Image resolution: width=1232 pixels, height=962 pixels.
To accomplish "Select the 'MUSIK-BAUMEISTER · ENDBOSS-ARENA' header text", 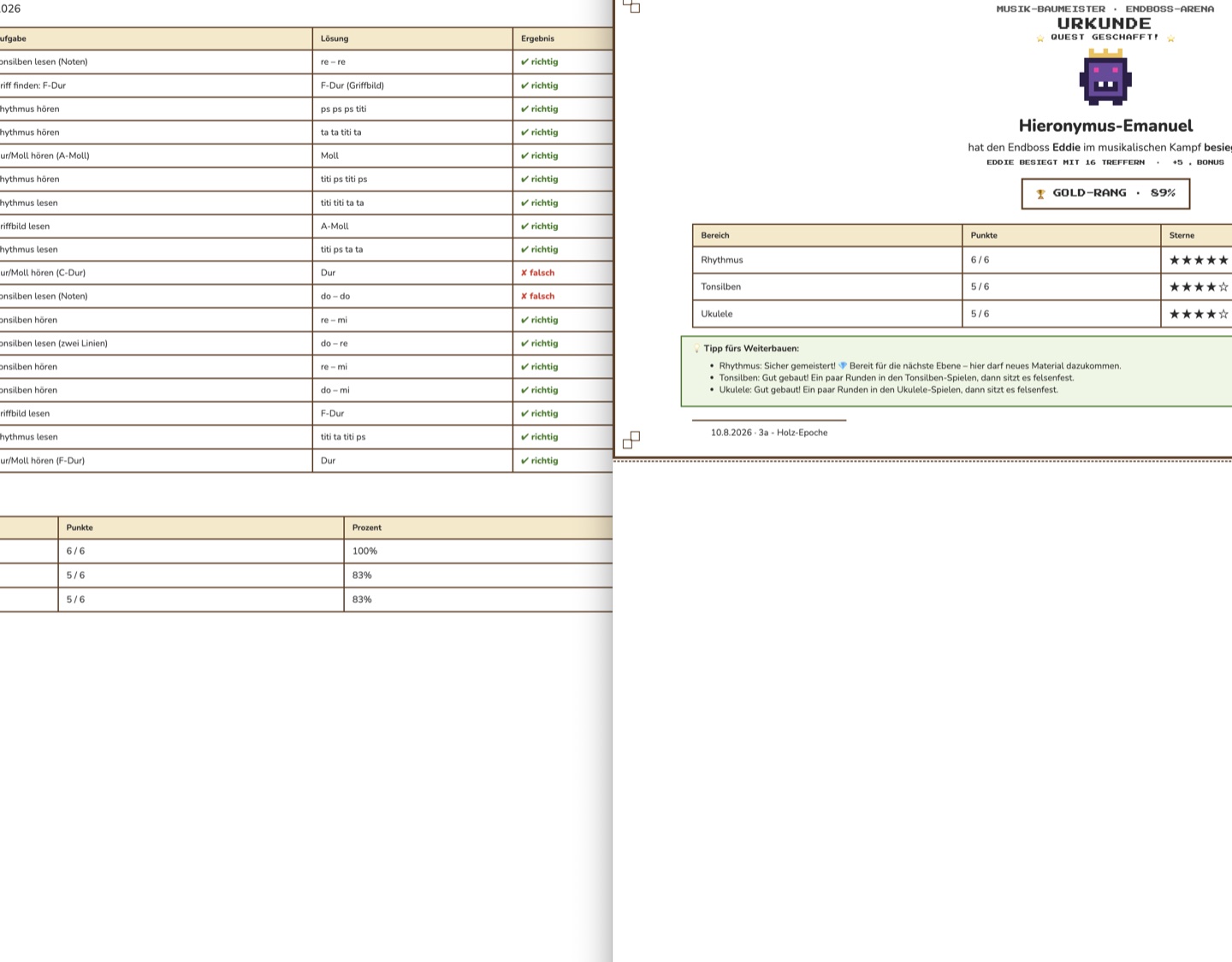I will click(1105, 9).
